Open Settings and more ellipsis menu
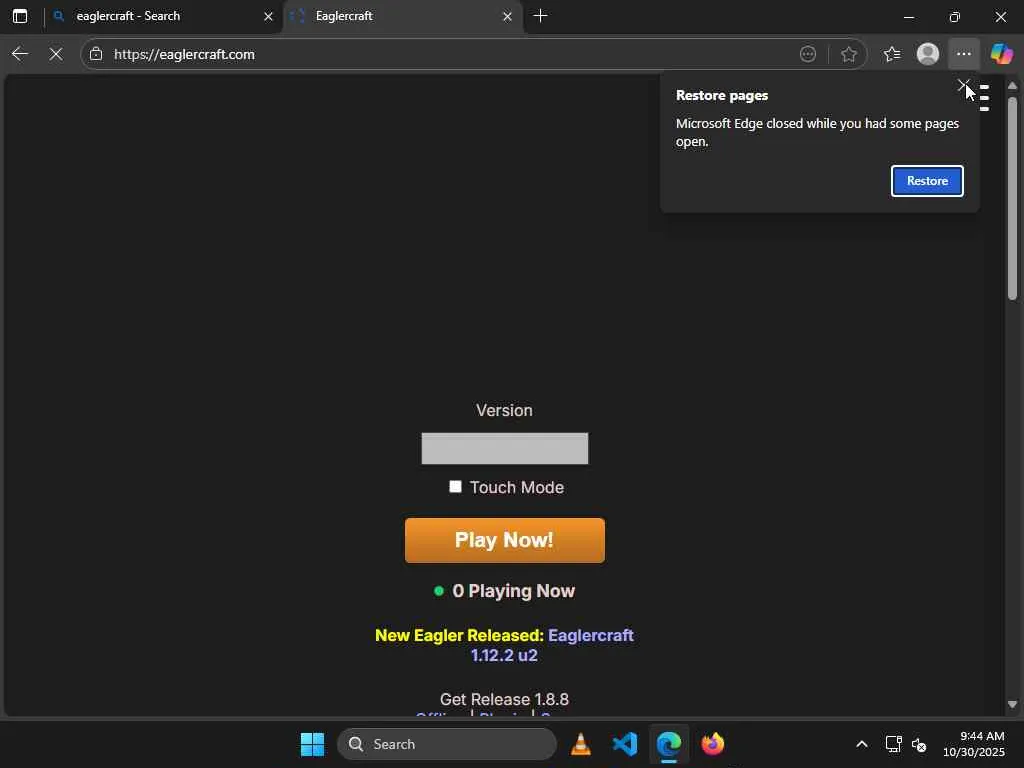 pos(963,54)
